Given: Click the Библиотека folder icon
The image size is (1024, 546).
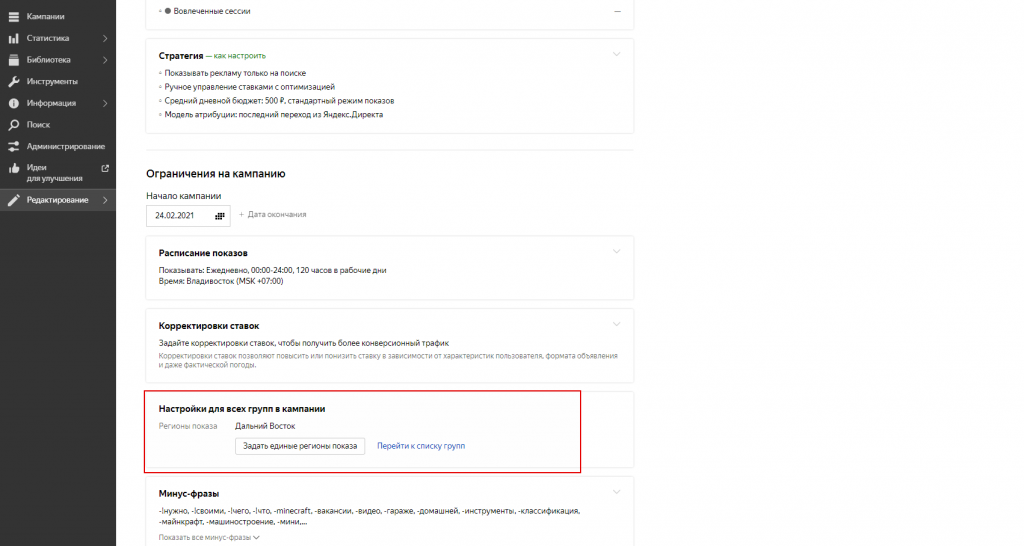Looking at the screenshot, I should tap(14, 60).
